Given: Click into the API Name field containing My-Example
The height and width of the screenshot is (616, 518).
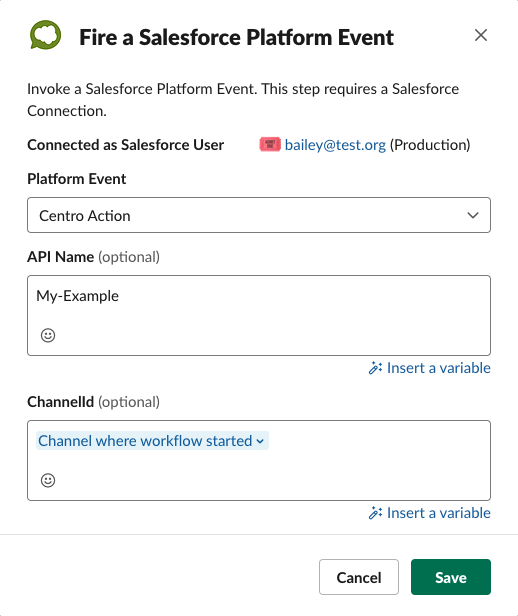Looking at the screenshot, I should pos(259,315).
